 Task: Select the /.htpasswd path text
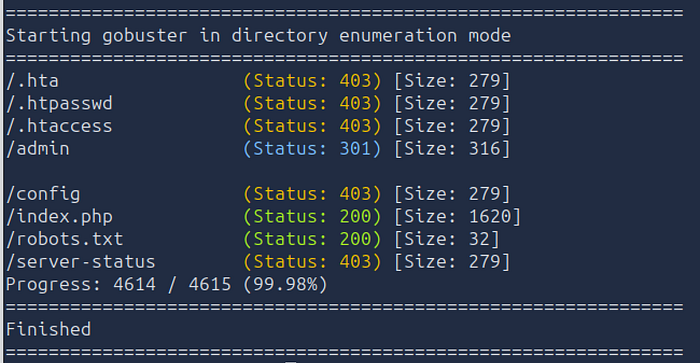click(59, 104)
